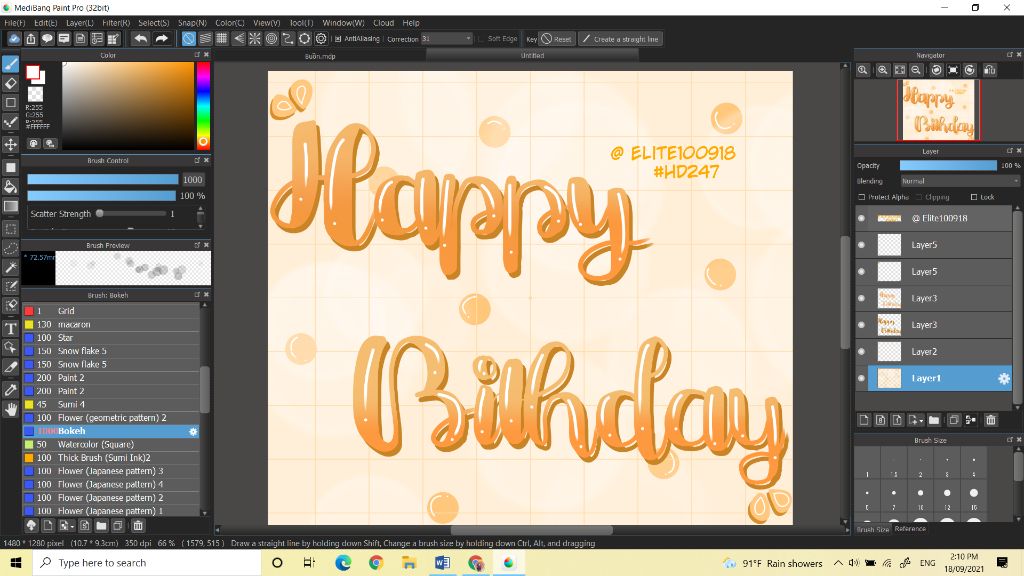Select the Eyedropper tool
Viewport: 1024px width, 576px height.
pyautogui.click(x=10, y=390)
